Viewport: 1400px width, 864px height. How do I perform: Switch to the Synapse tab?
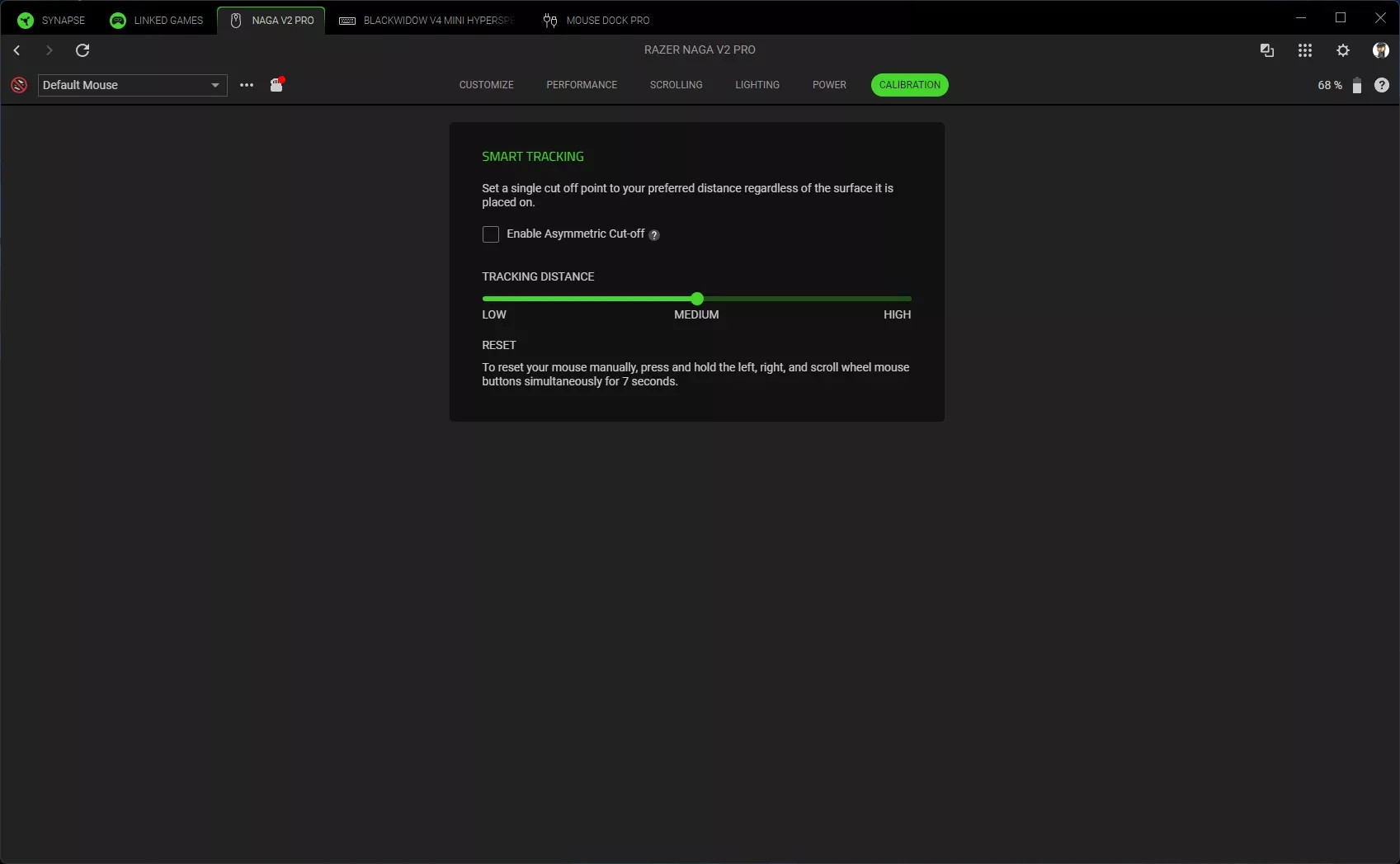pos(51,21)
